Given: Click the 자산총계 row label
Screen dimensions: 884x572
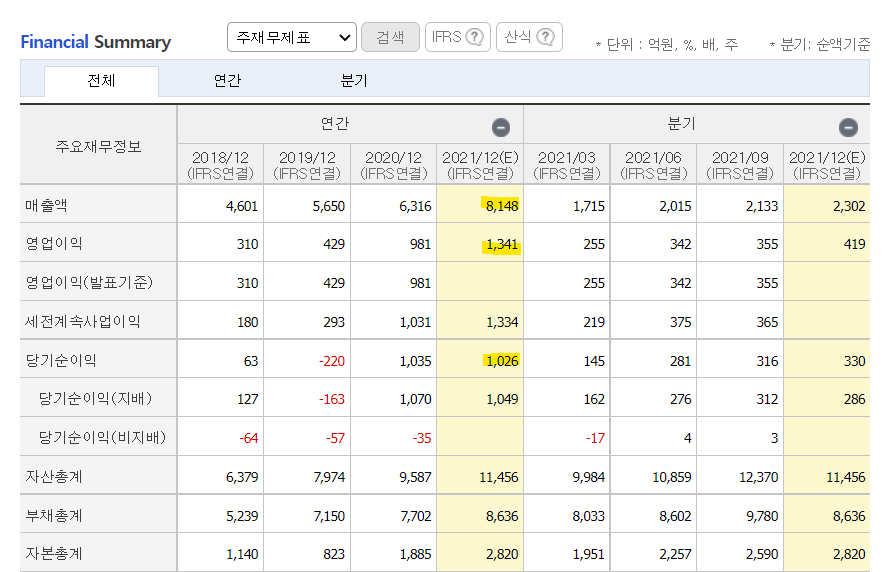Looking at the screenshot, I should [x=54, y=476].
